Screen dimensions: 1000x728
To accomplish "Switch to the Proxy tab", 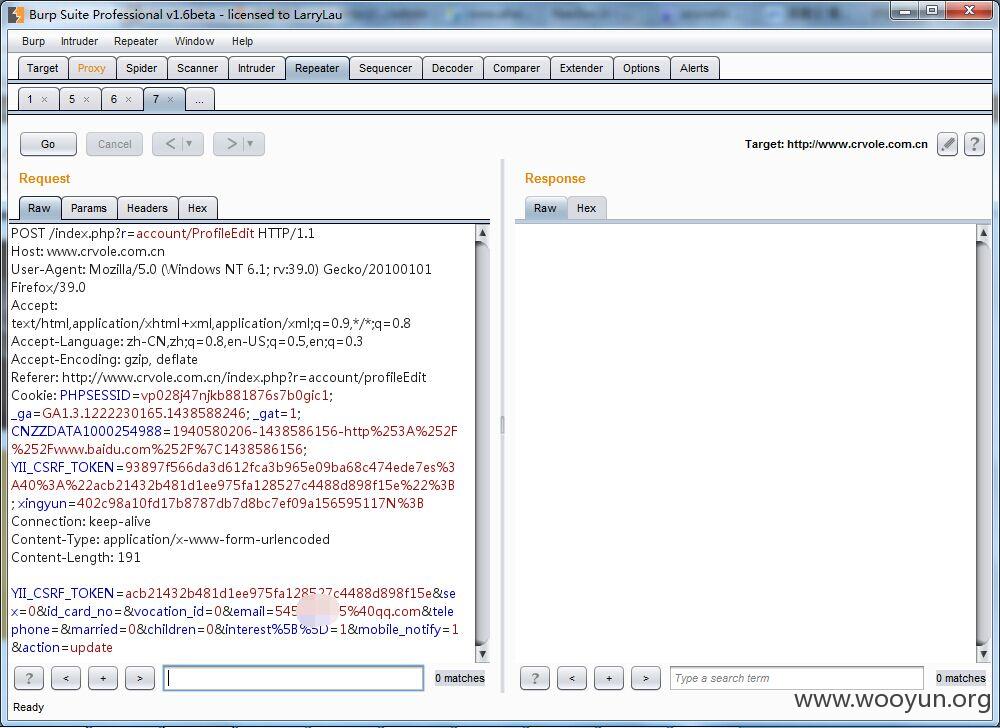I will click(91, 68).
